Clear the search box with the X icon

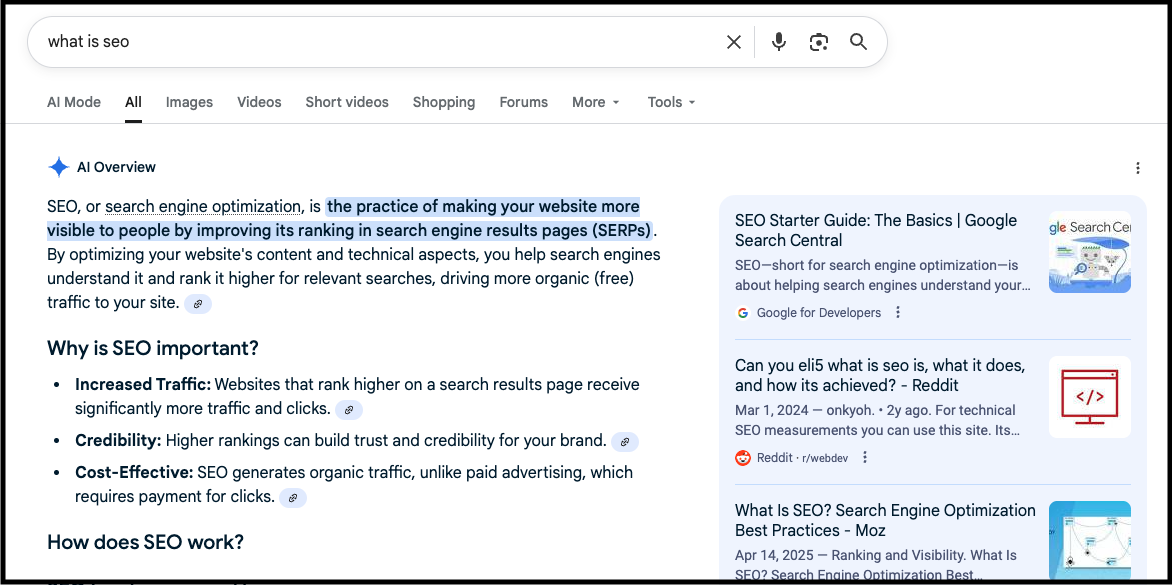point(733,42)
